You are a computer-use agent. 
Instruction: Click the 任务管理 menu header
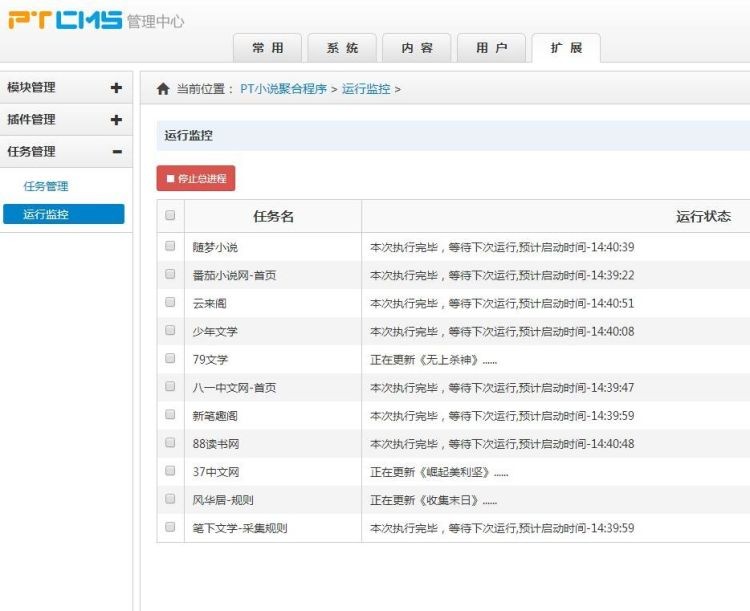coord(66,152)
